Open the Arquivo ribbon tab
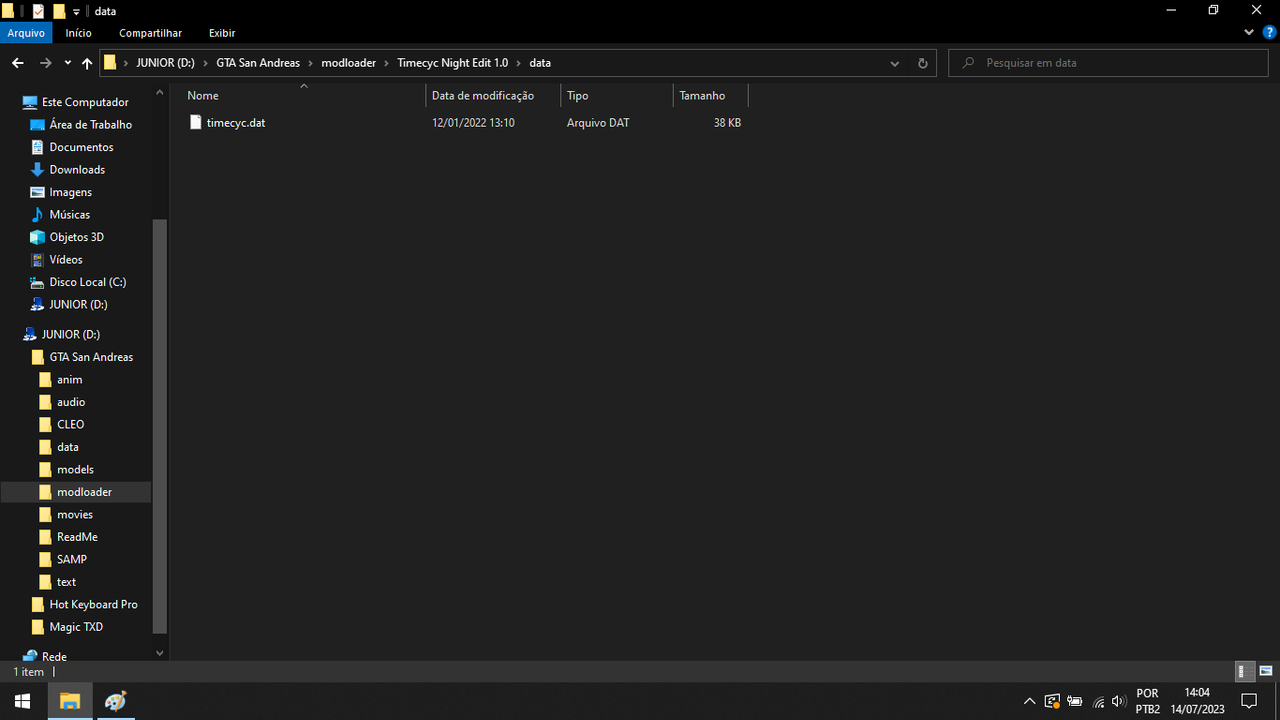 click(x=26, y=33)
